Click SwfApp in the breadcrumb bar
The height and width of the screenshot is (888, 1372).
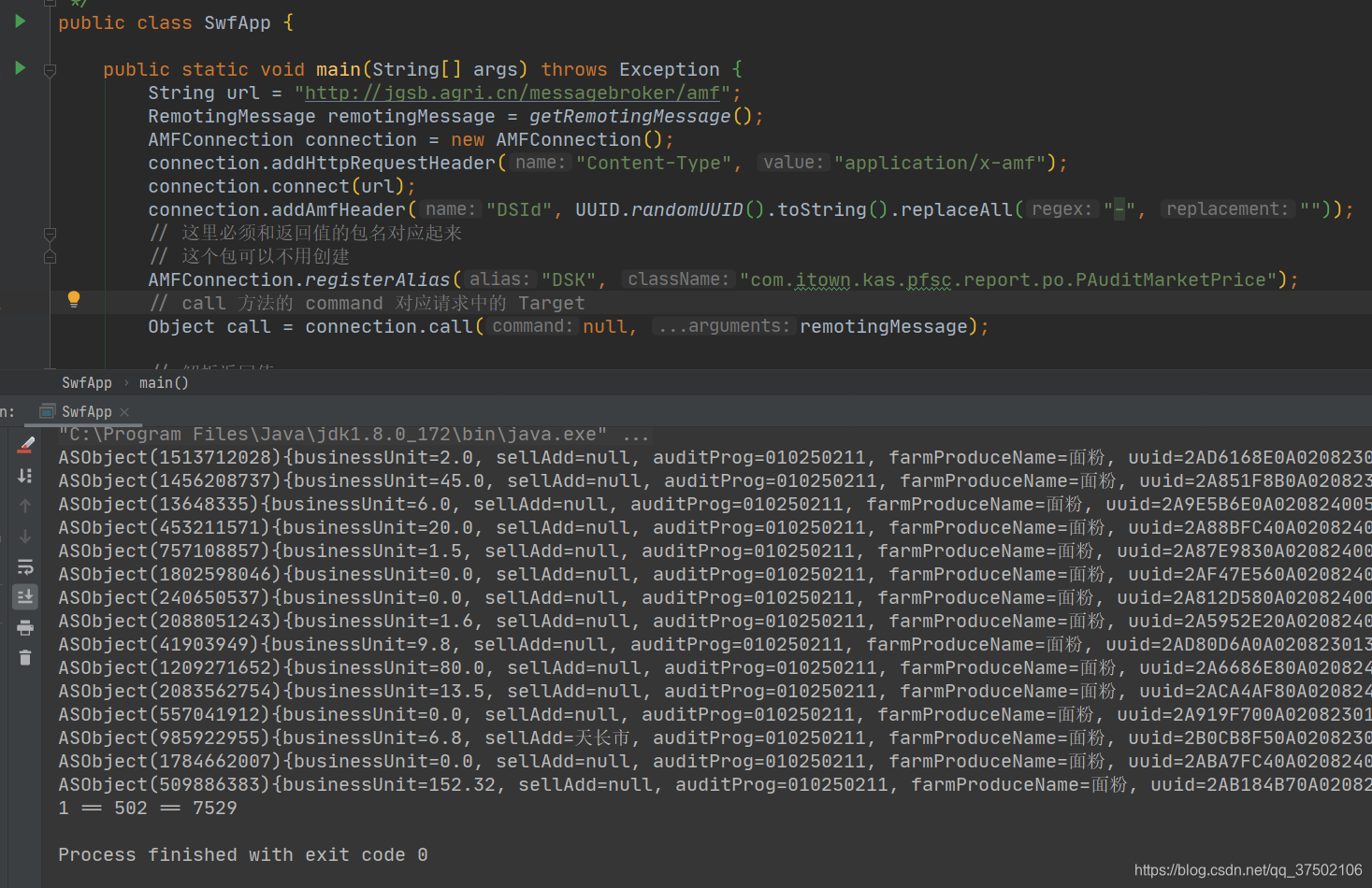86,382
